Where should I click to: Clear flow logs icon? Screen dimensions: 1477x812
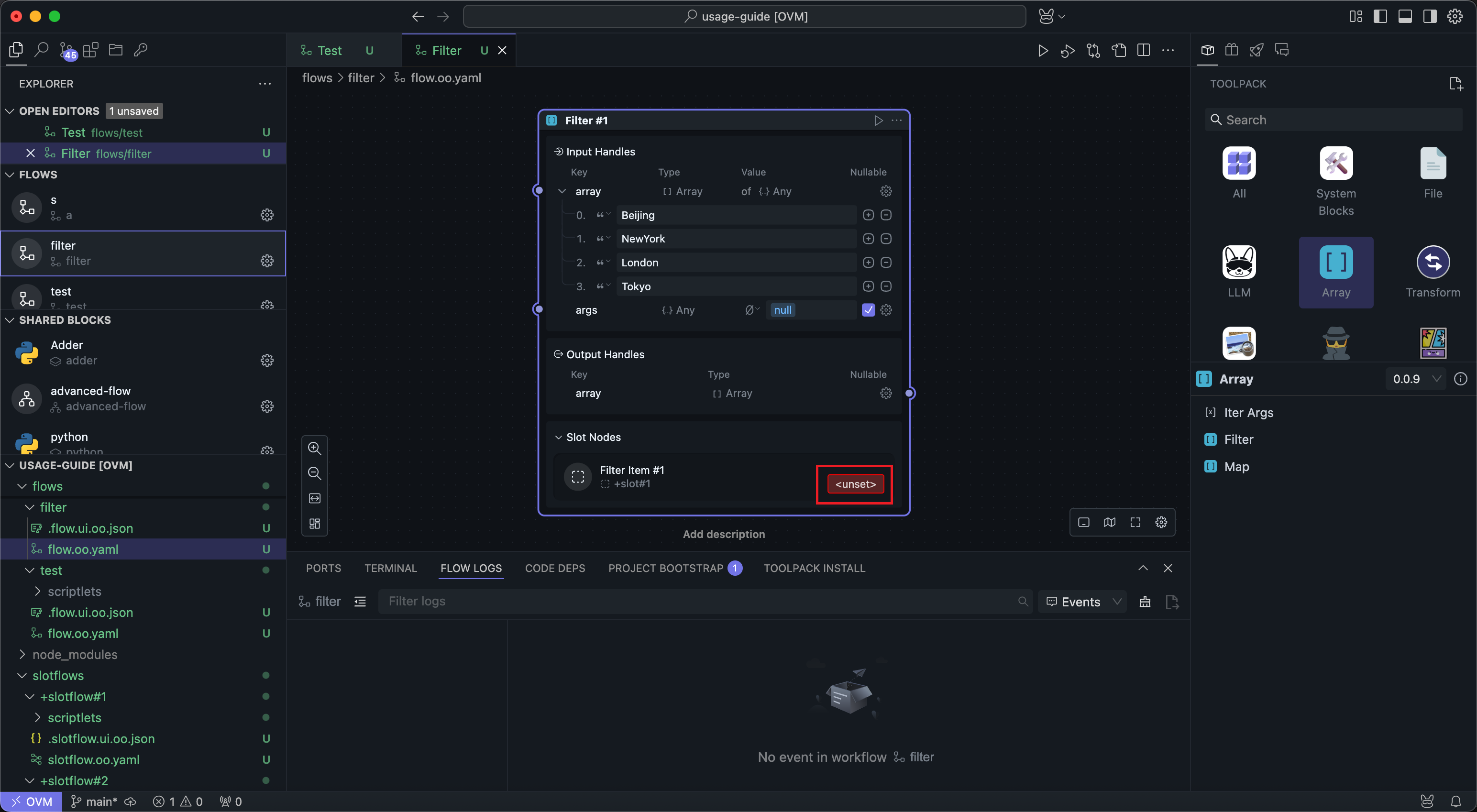click(1145, 602)
